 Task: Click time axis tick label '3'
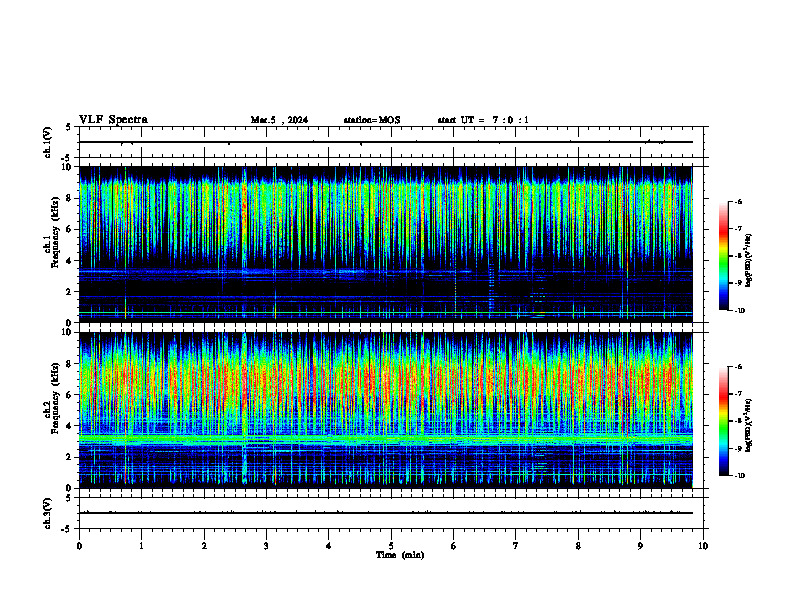(266, 546)
